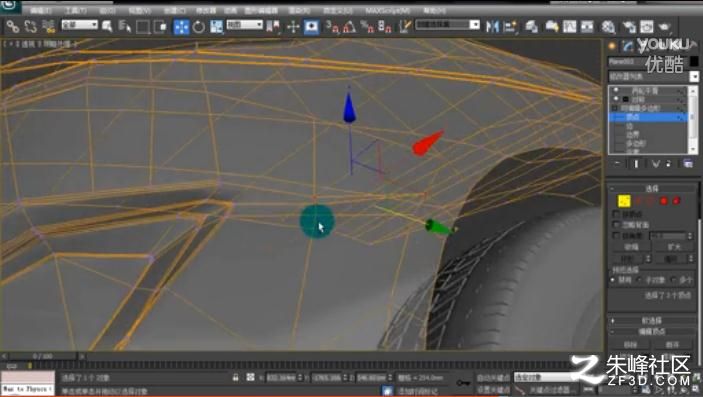703x397 pixels.
Task: Activate the Select and Rotate tool
Action: [198, 26]
